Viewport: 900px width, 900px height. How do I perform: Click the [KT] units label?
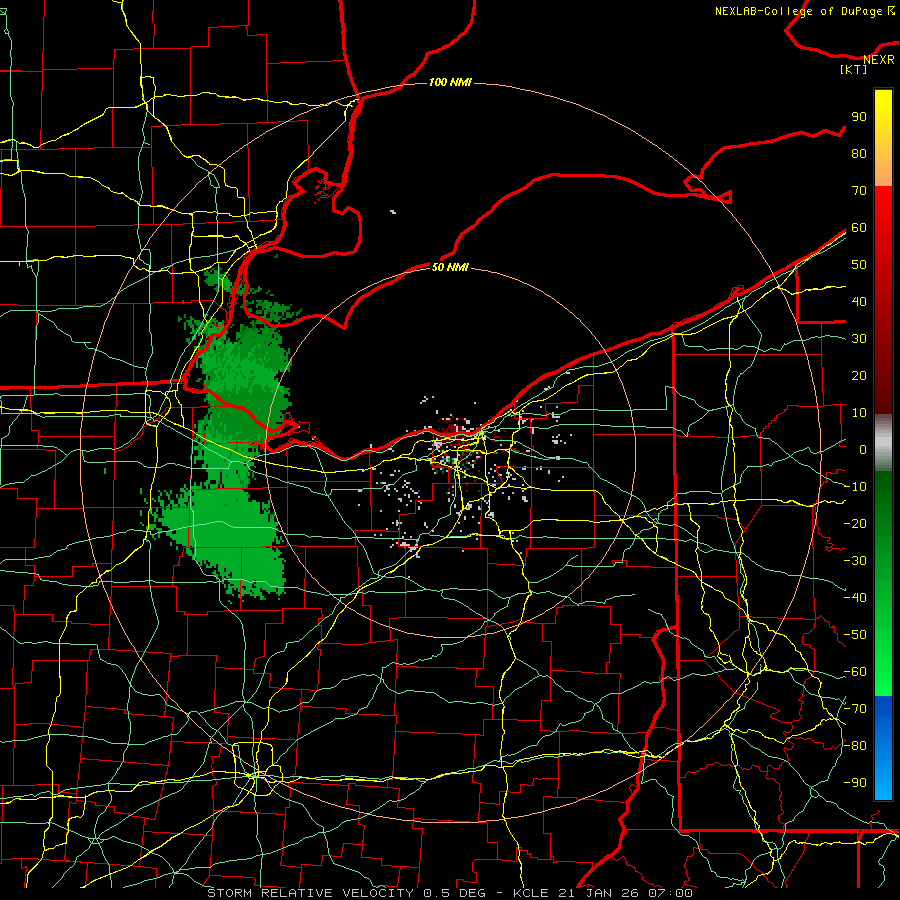(854, 69)
